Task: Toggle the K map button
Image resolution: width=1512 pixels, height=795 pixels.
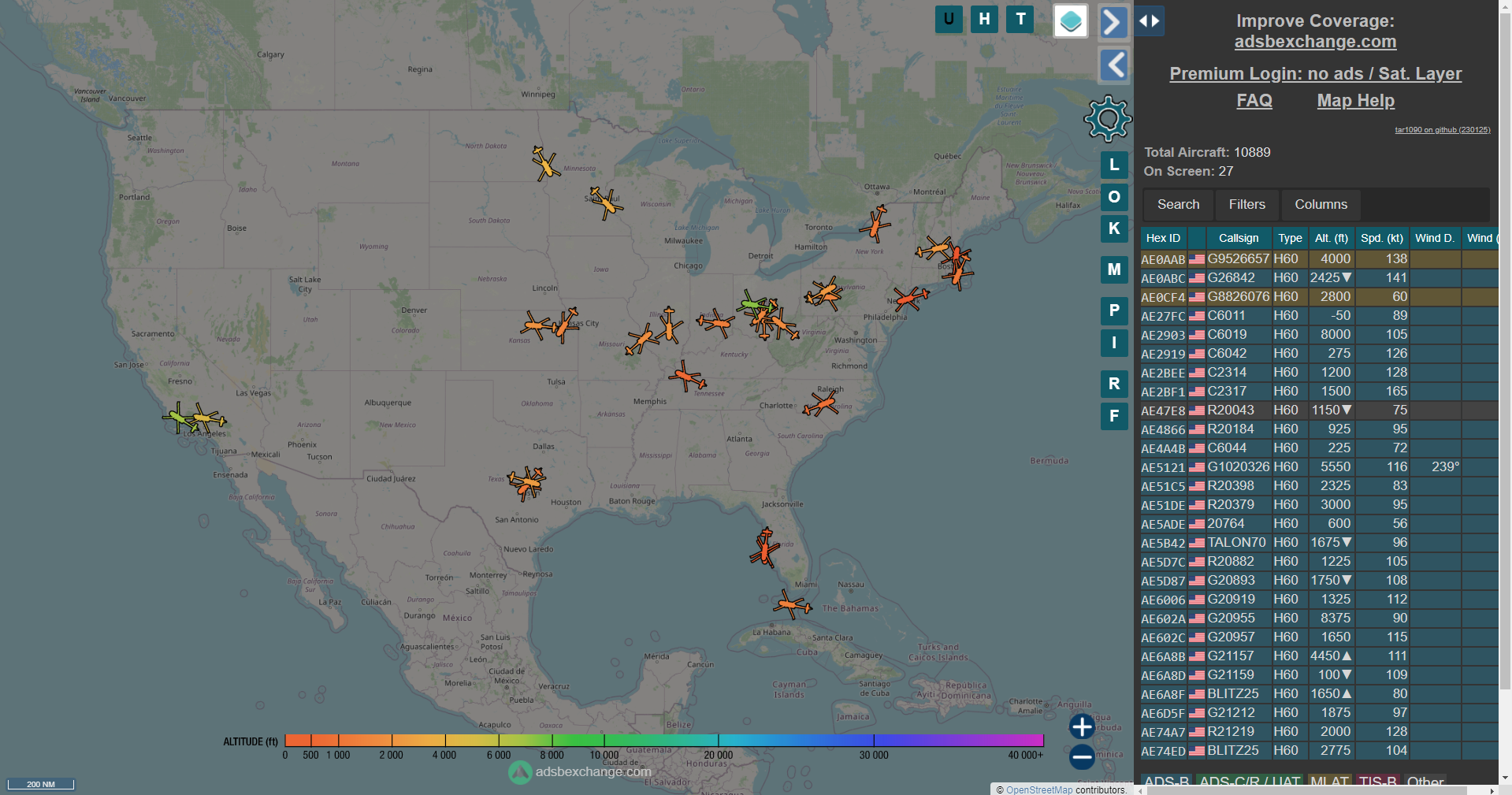Action: pos(1114,228)
